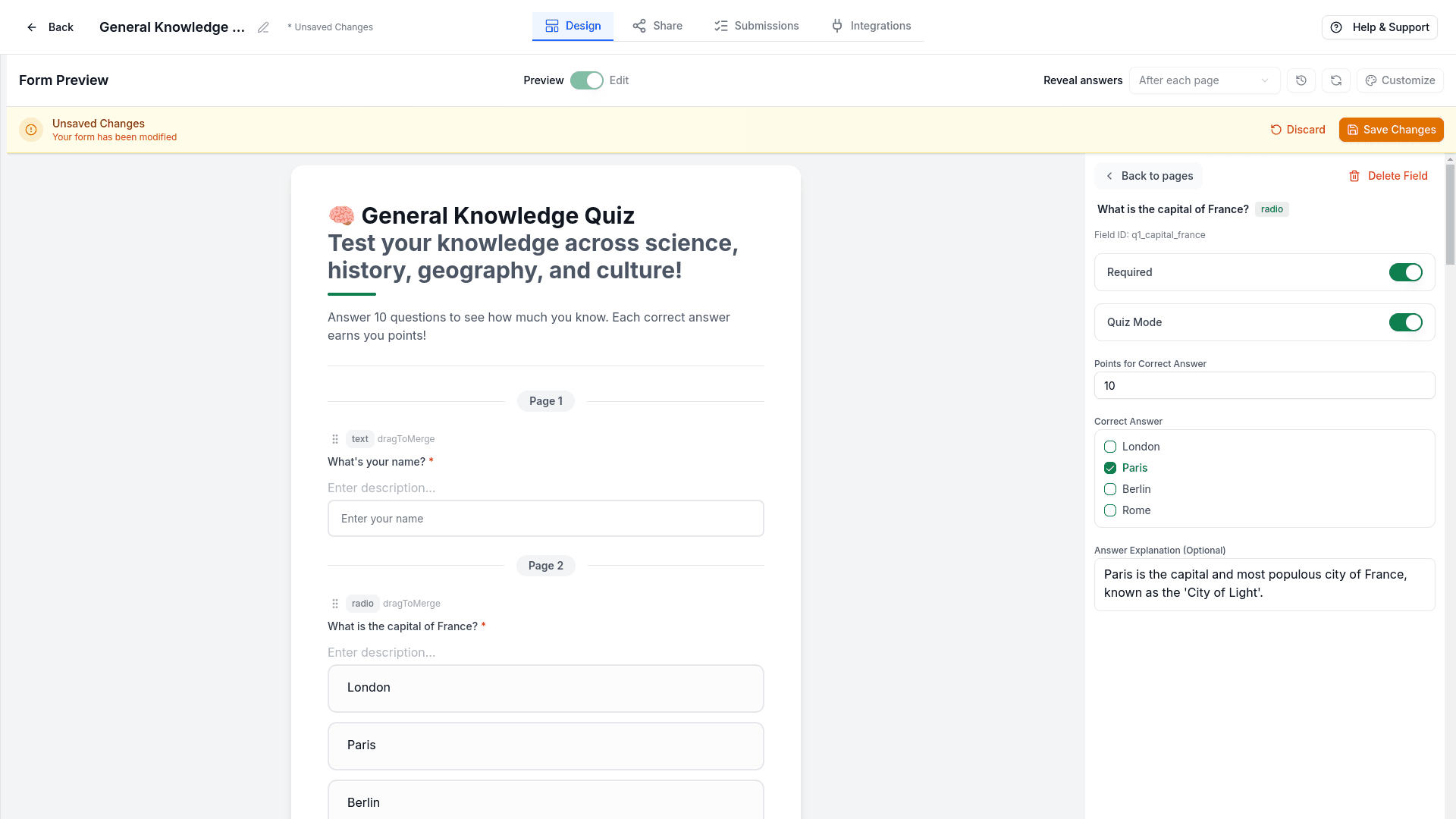Image resolution: width=1456 pixels, height=819 pixels.
Task: Click the refresh icon next to Customize
Action: (x=1336, y=80)
